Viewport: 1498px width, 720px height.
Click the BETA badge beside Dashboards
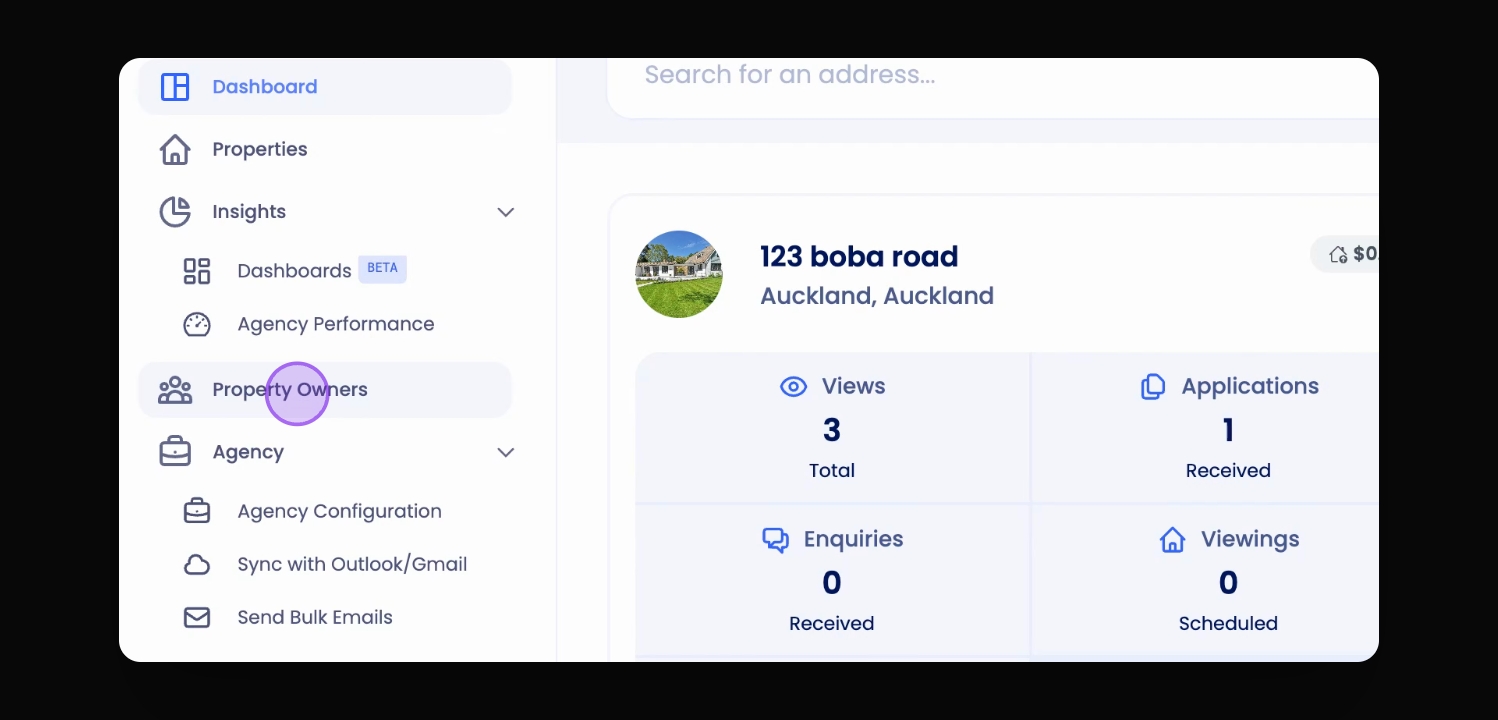coord(382,269)
